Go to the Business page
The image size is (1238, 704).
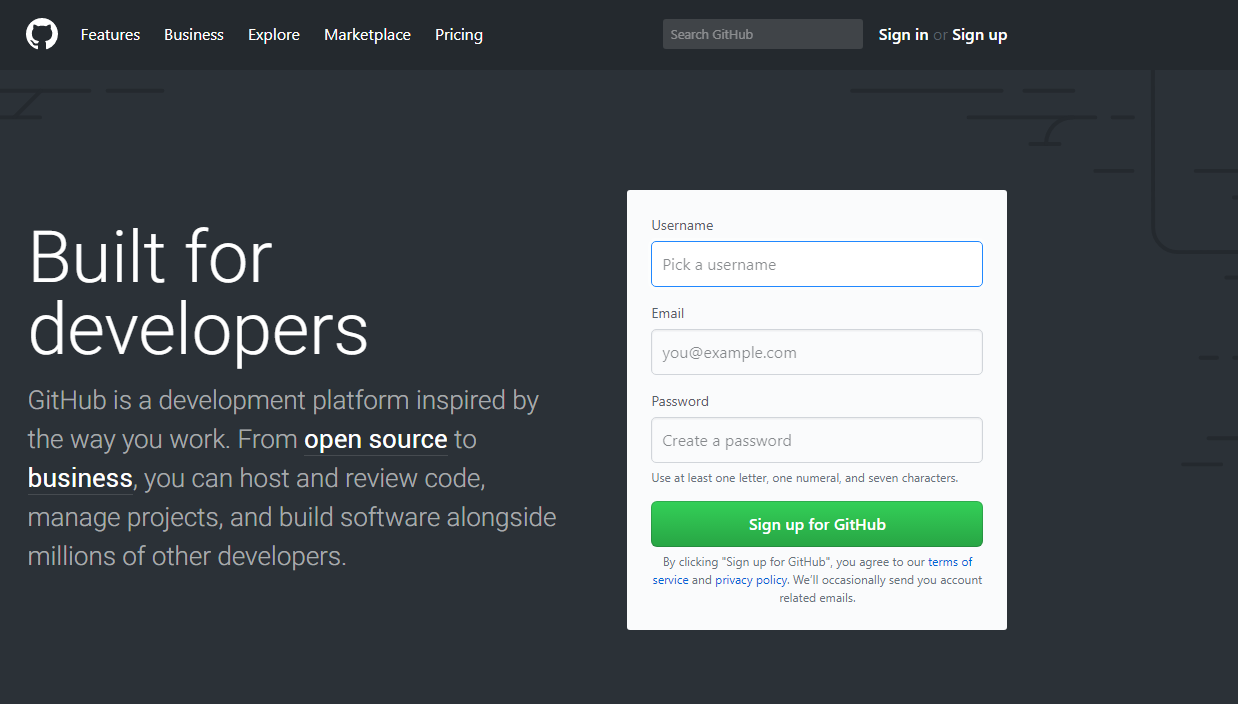(194, 35)
